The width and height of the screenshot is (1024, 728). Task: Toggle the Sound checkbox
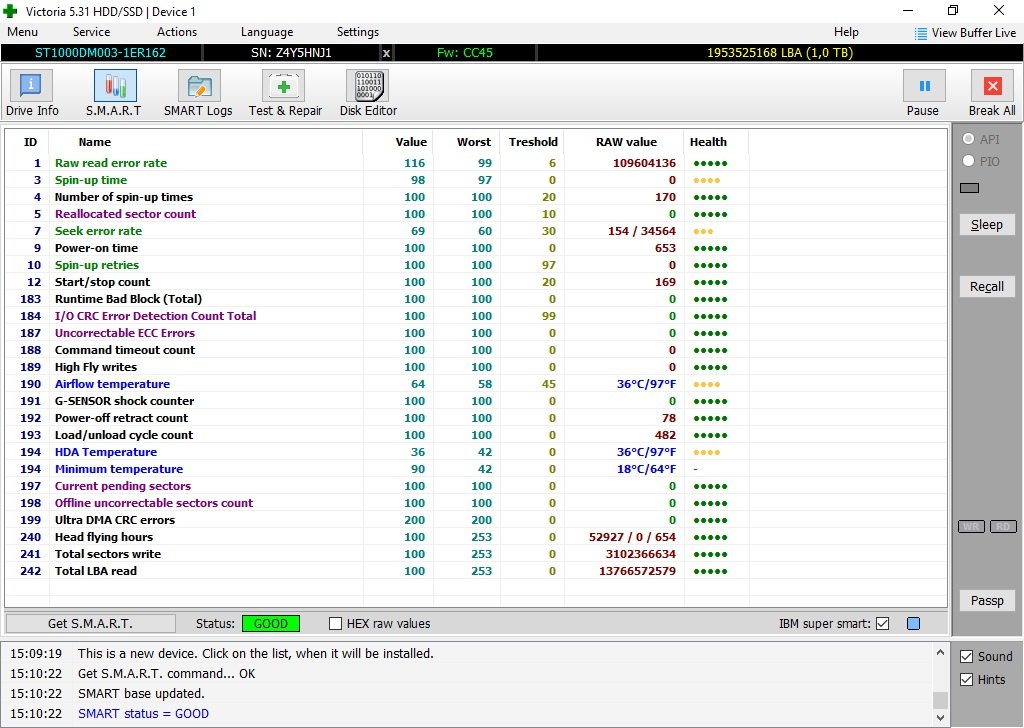966,657
